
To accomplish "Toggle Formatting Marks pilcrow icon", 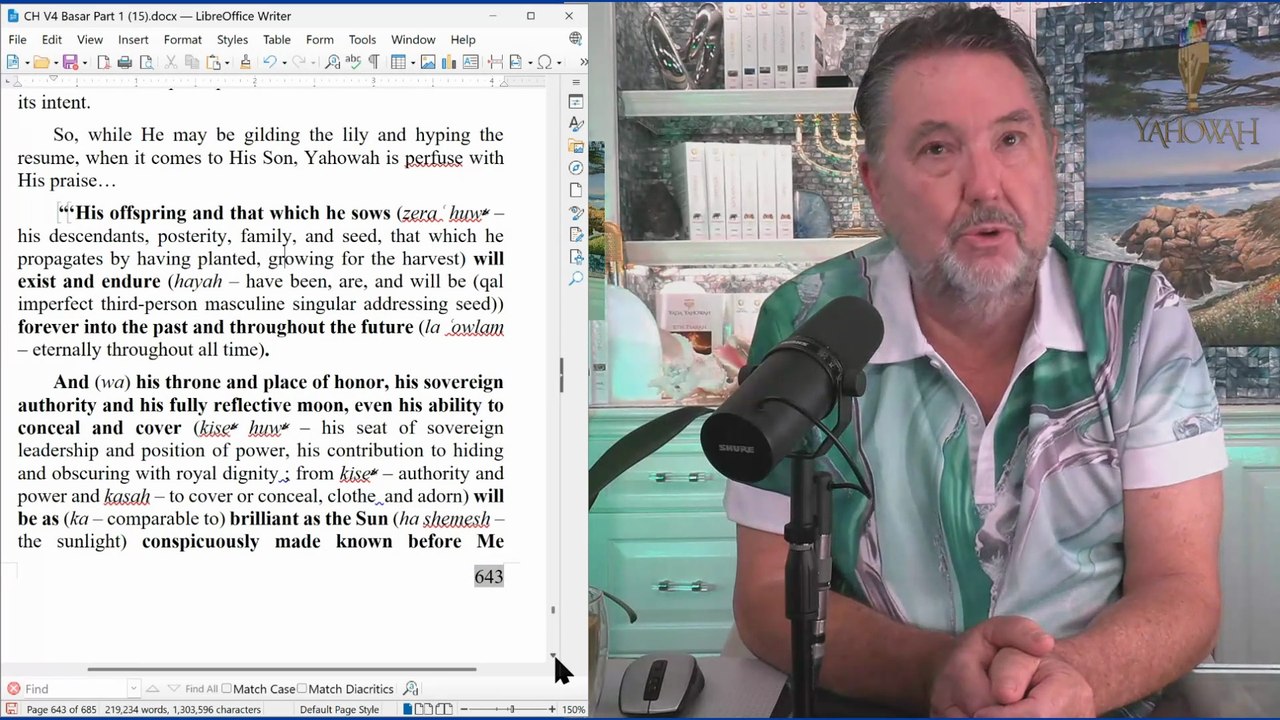I will point(374,62).
